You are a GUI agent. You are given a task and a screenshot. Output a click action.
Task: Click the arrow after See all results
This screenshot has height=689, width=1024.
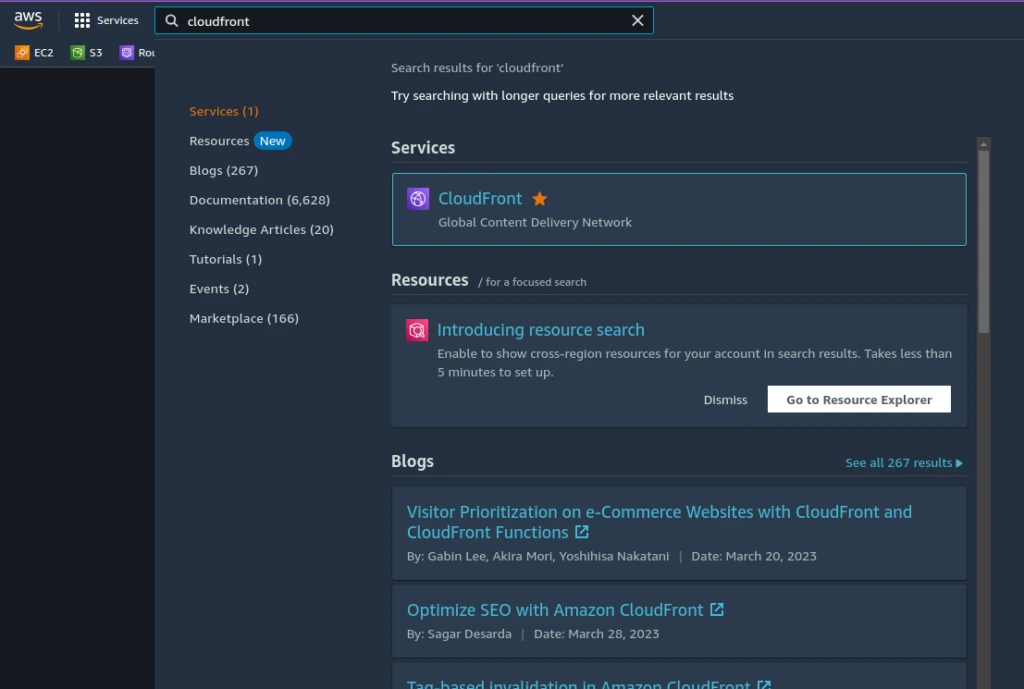[959, 463]
